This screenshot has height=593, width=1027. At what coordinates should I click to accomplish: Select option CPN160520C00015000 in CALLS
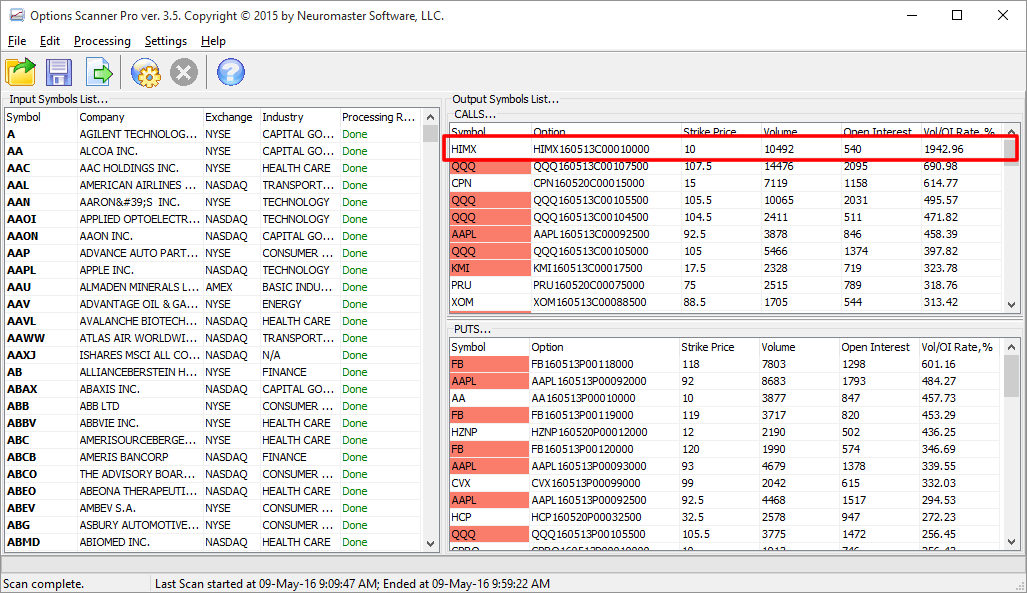tap(589, 183)
